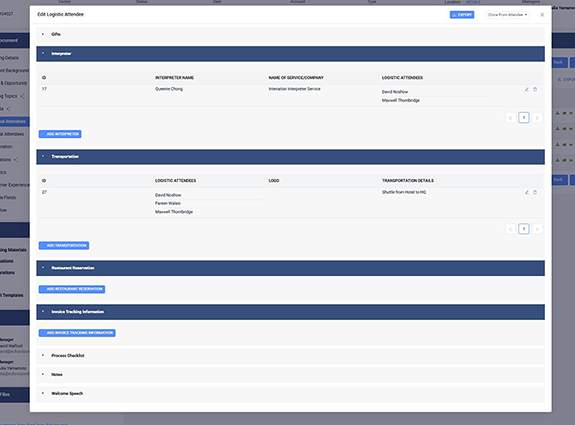Expand the Welcome Speech section
Image resolution: width=575 pixels, height=425 pixels.
coord(290,394)
